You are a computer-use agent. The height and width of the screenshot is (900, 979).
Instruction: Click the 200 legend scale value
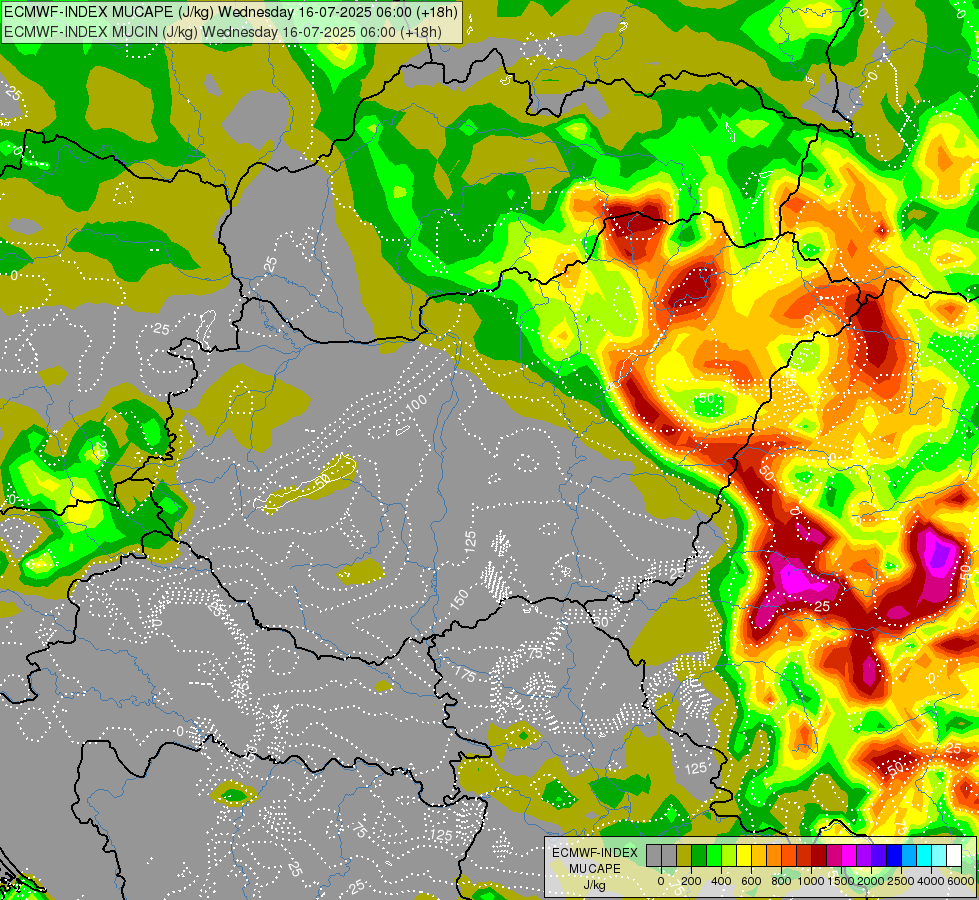(691, 881)
